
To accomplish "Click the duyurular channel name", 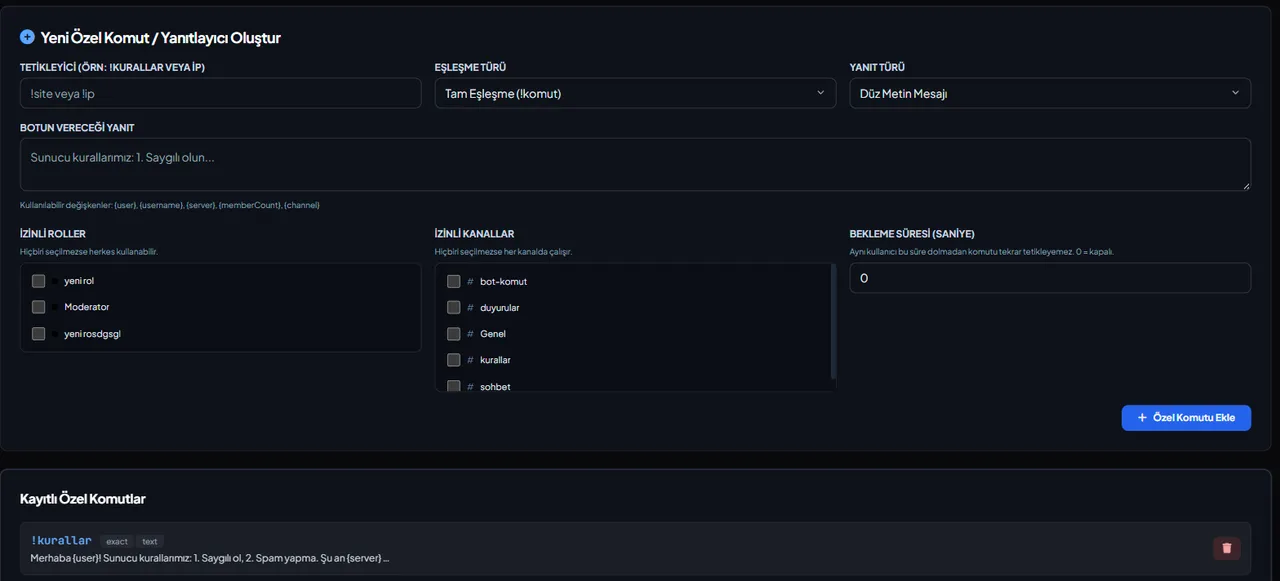I will pos(500,308).
